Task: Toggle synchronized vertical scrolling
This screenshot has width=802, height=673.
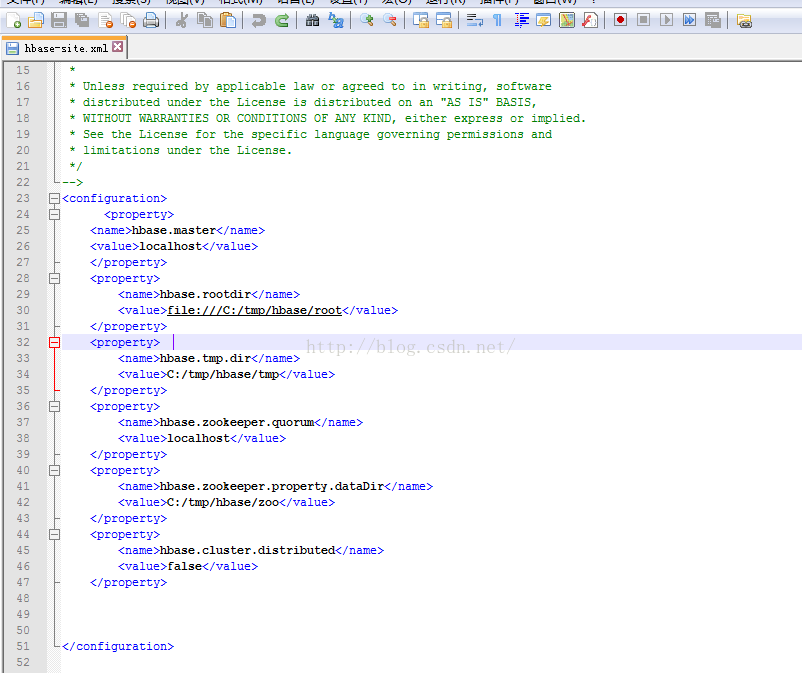Action: 420,20
